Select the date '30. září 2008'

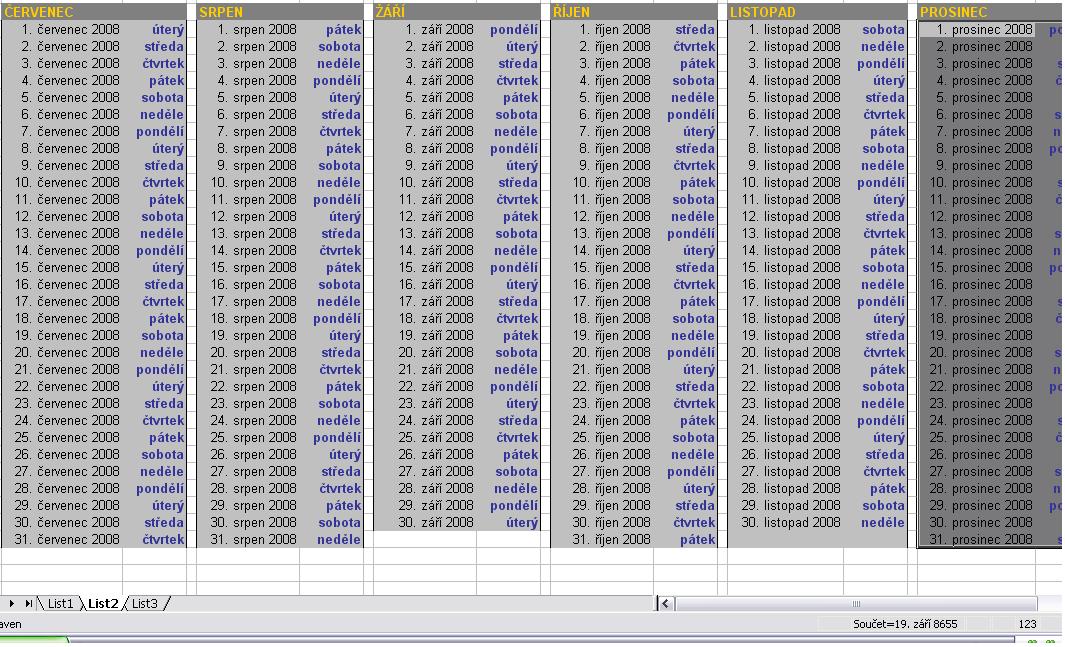point(425,523)
